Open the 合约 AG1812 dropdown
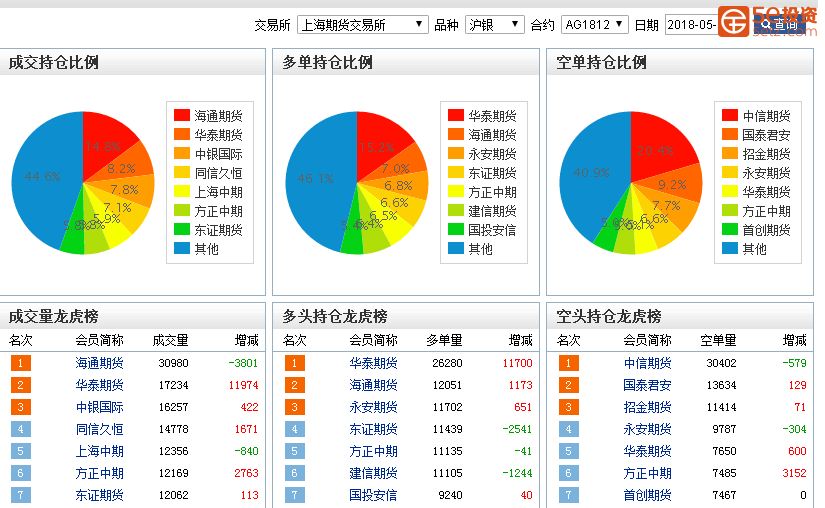825x508 pixels. click(595, 25)
